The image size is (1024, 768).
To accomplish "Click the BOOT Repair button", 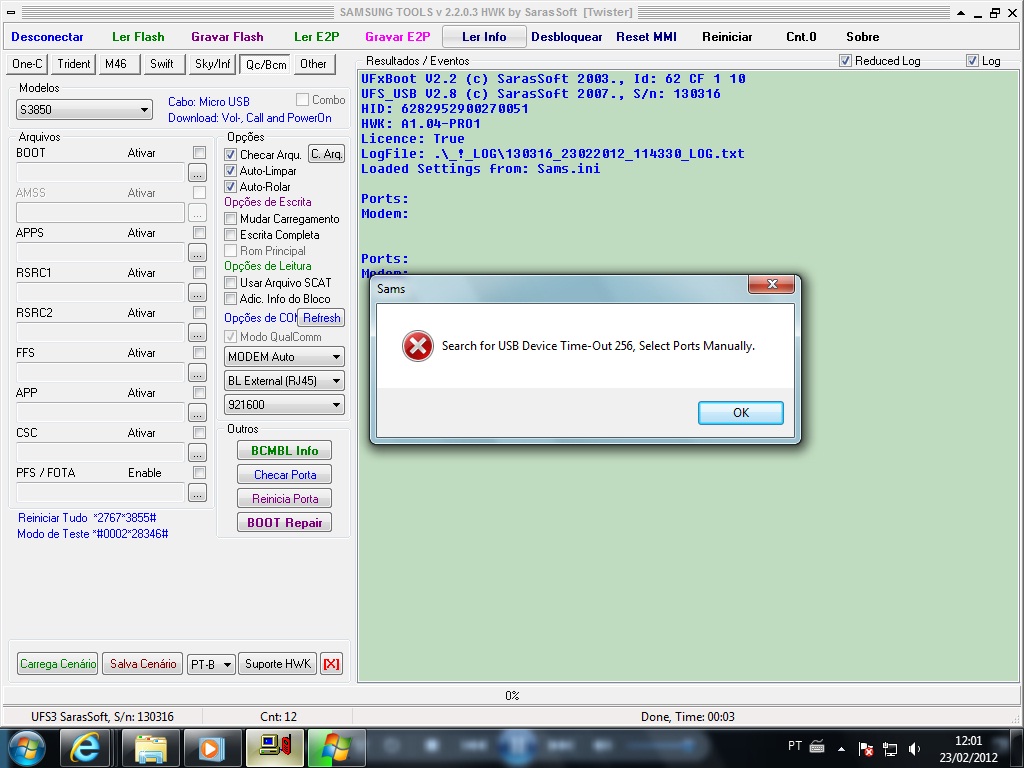I will point(284,523).
